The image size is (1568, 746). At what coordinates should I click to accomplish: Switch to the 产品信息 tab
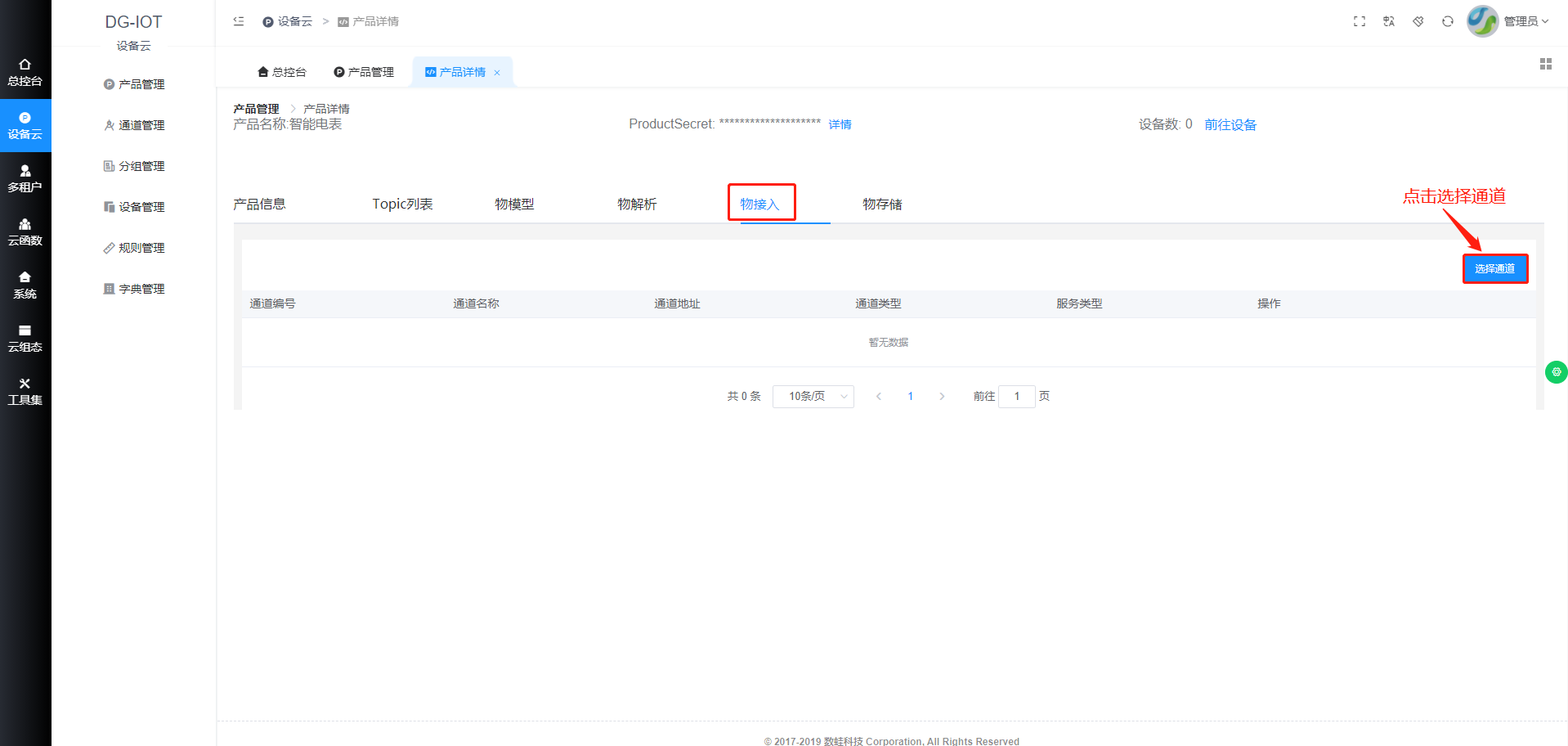tap(259, 204)
